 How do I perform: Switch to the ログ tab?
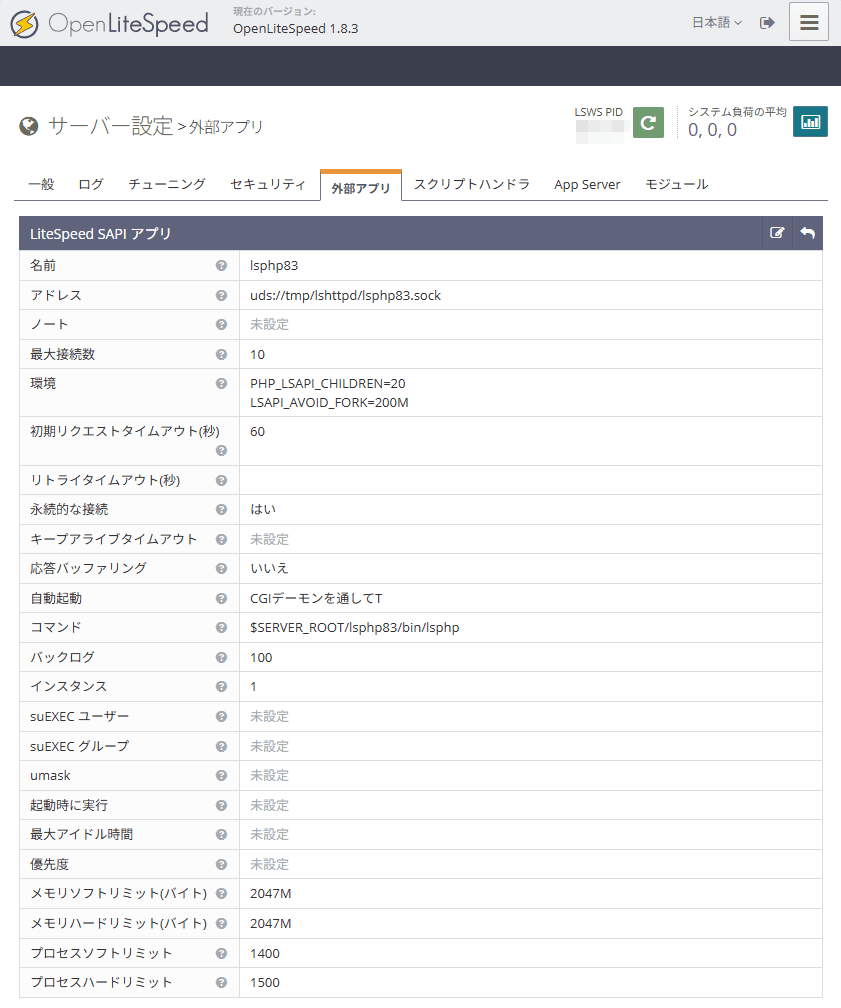point(91,184)
